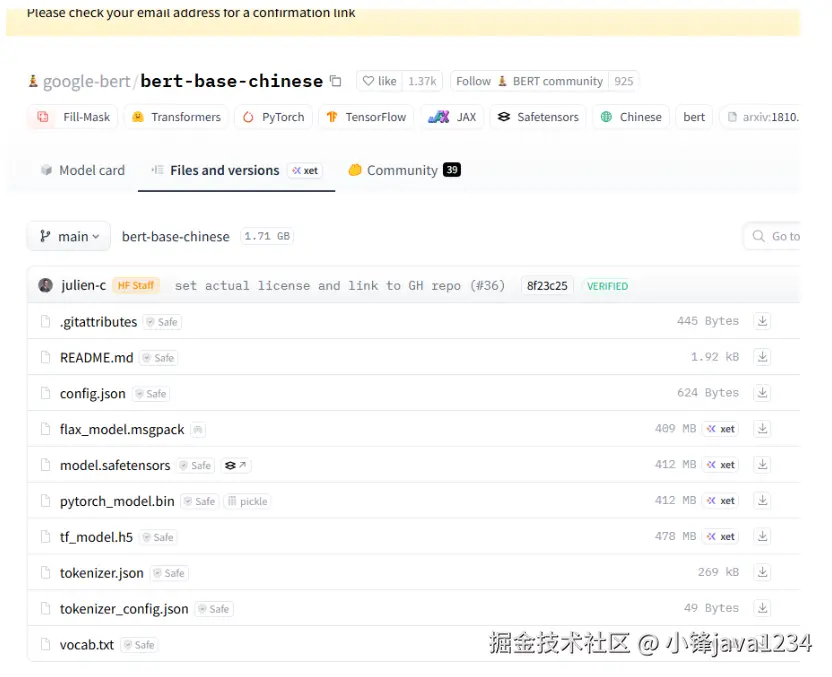
Task: Click the Safe badge on model.safetensors
Action: (x=196, y=465)
